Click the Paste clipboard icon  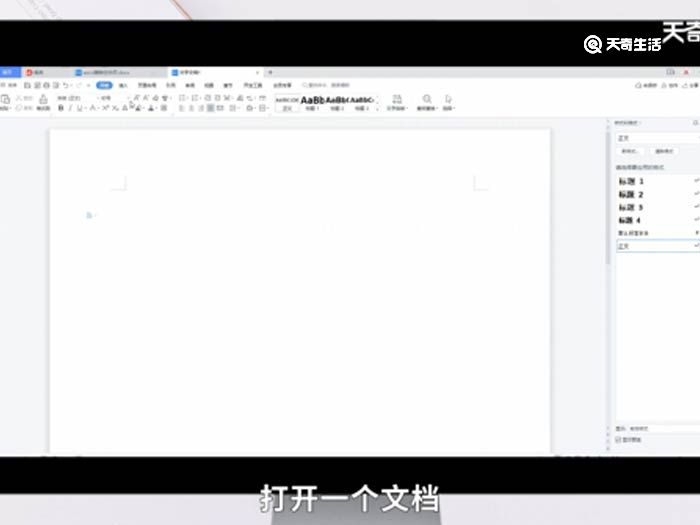[x=5, y=100]
